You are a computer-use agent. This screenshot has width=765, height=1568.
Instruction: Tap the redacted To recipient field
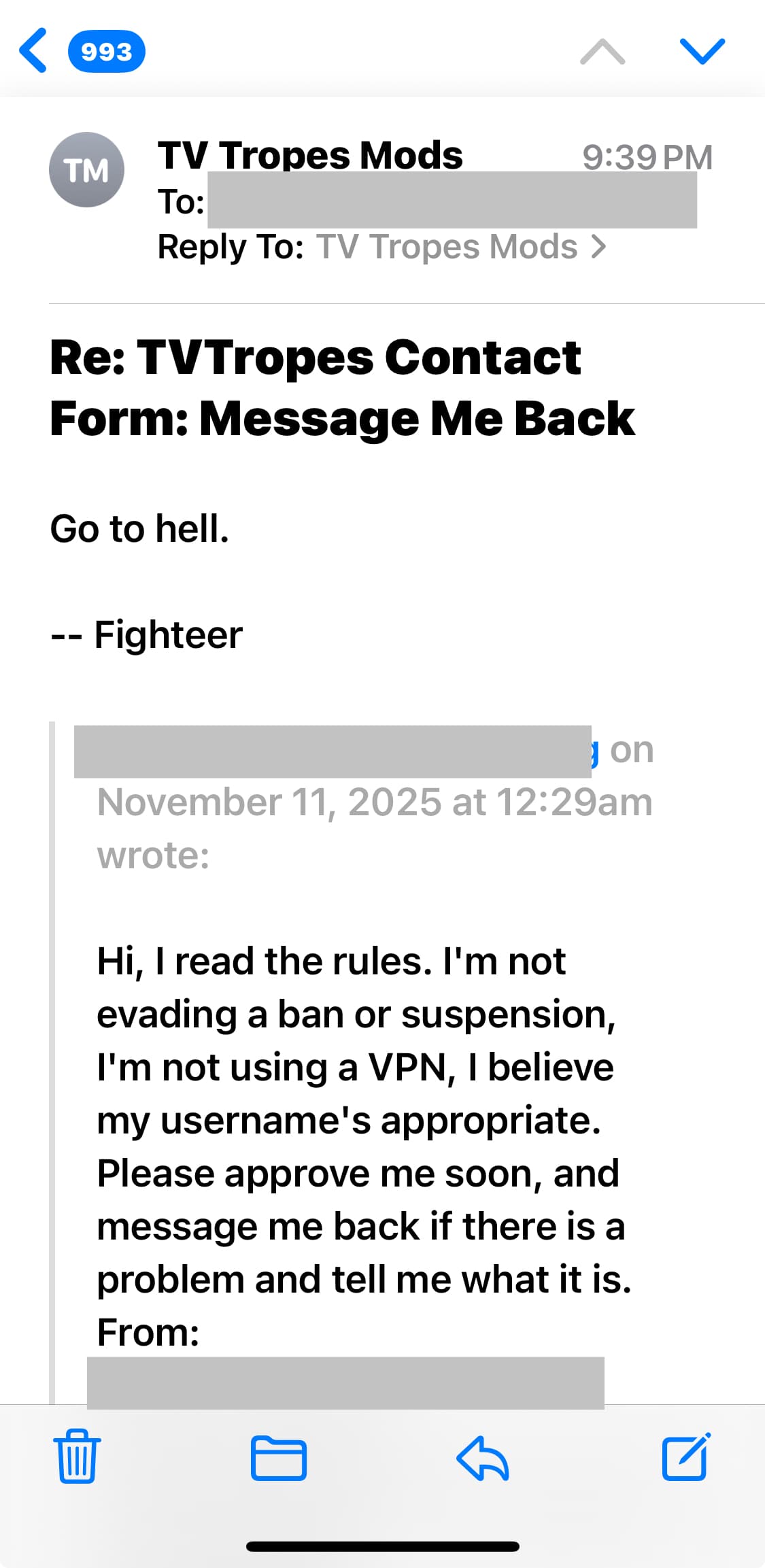click(452, 200)
